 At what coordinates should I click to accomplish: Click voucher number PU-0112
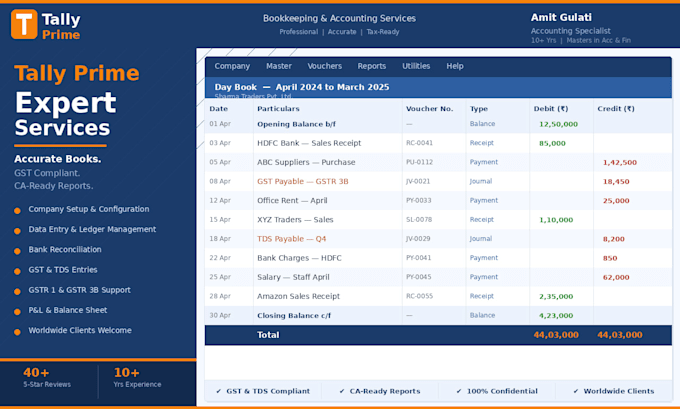[x=419, y=162]
